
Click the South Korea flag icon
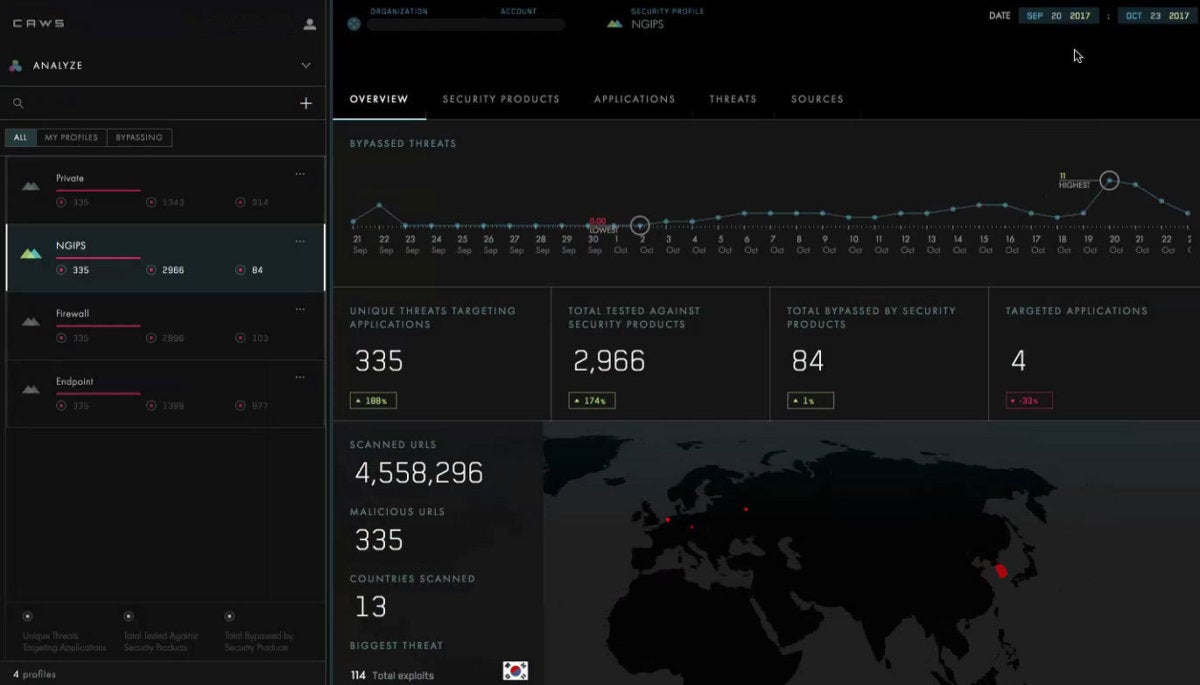[515, 671]
